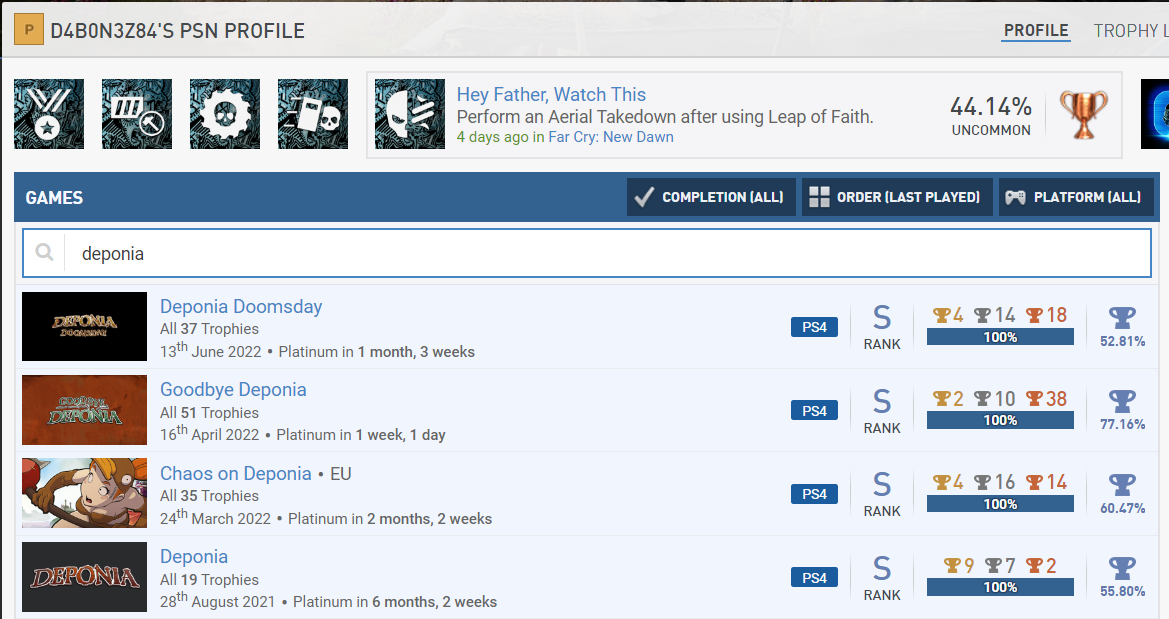Open Deponia Doomsday game page

(x=241, y=307)
